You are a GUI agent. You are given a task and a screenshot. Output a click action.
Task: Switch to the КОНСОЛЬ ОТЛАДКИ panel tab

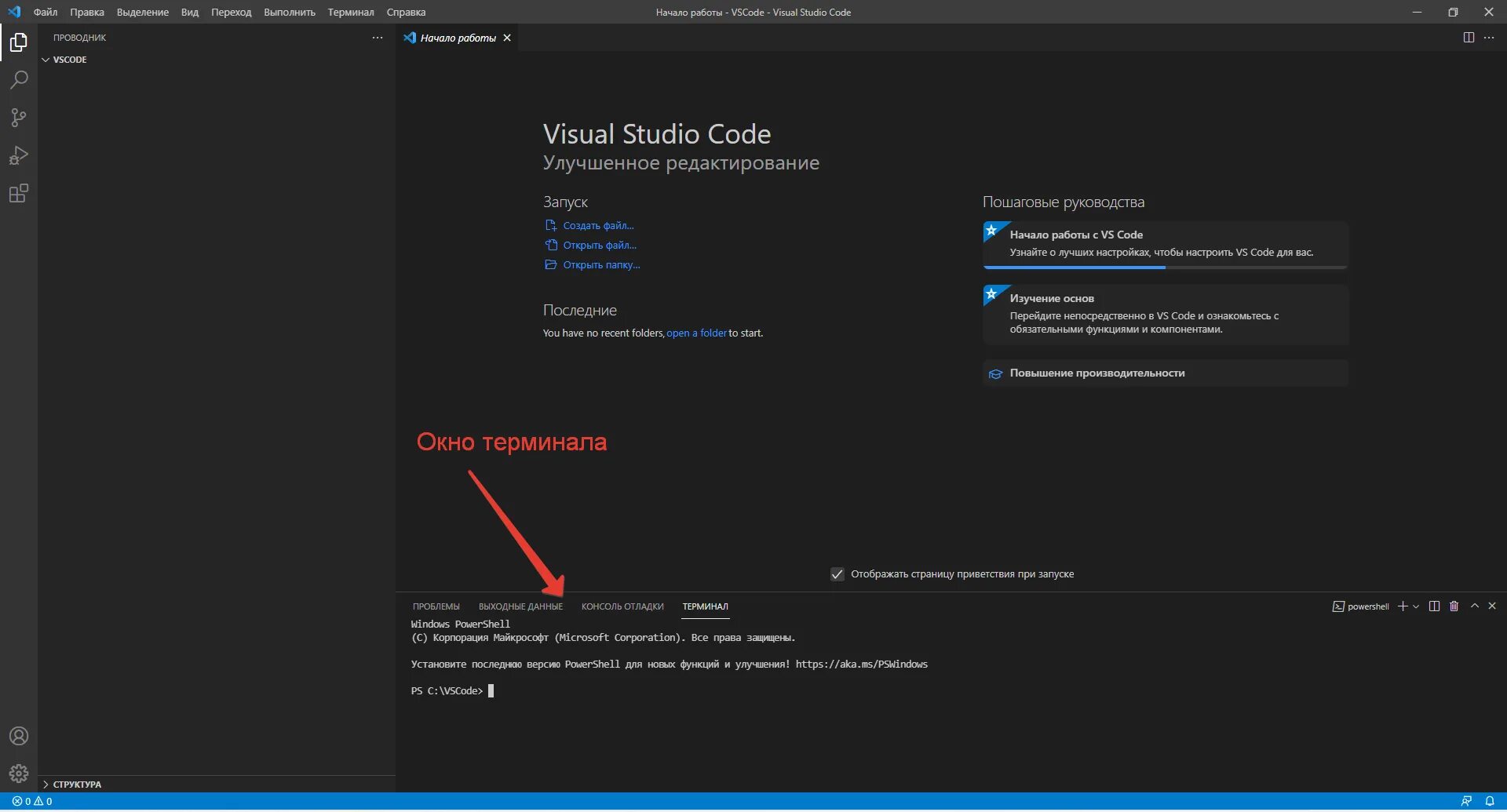tap(622, 606)
